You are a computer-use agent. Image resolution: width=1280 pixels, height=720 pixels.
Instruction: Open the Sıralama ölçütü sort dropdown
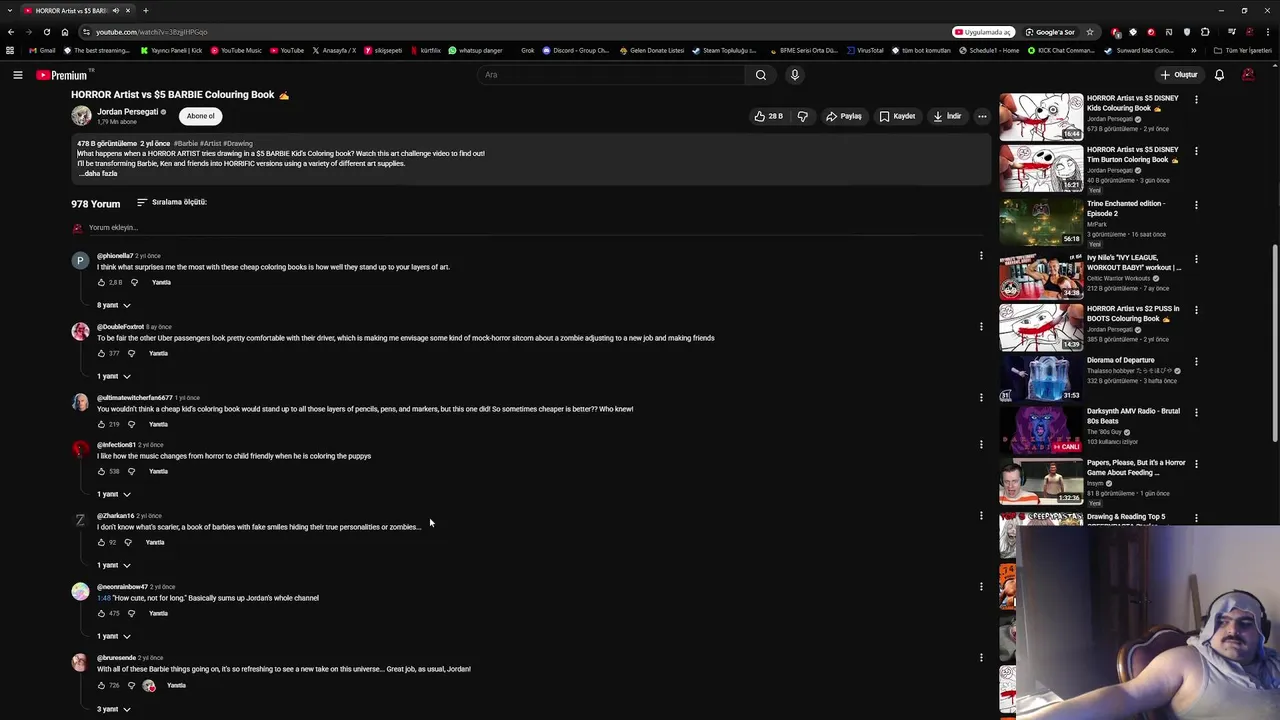tap(172, 202)
